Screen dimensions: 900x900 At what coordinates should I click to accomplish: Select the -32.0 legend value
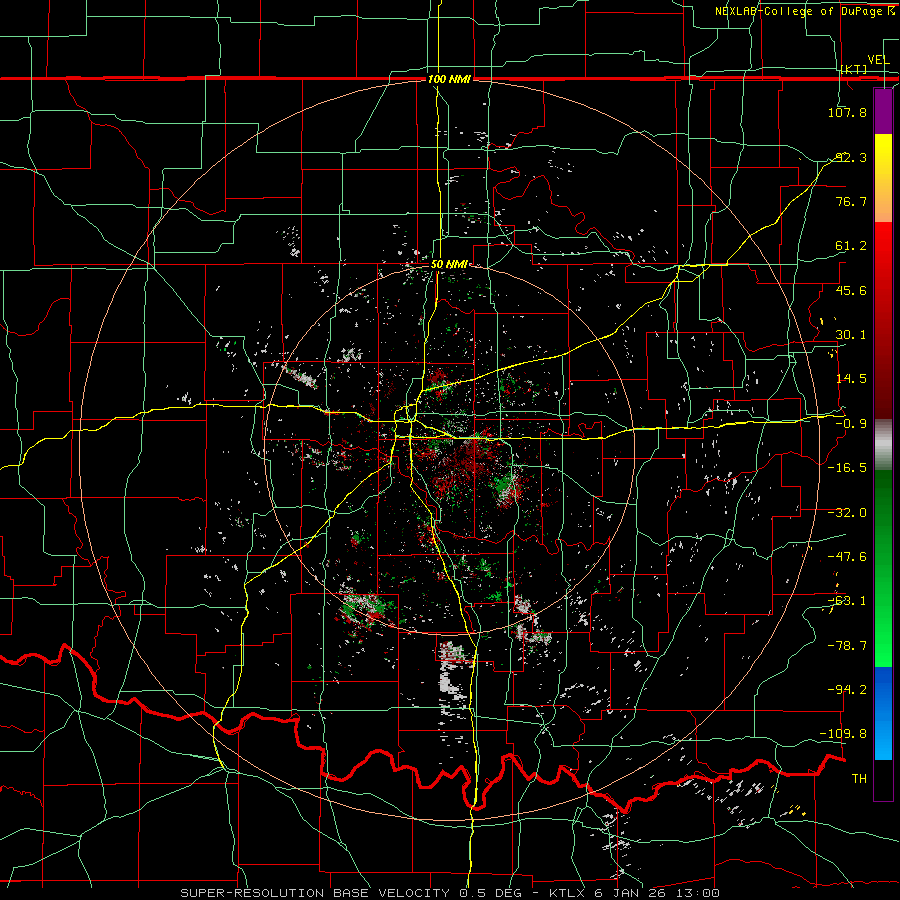(x=847, y=513)
